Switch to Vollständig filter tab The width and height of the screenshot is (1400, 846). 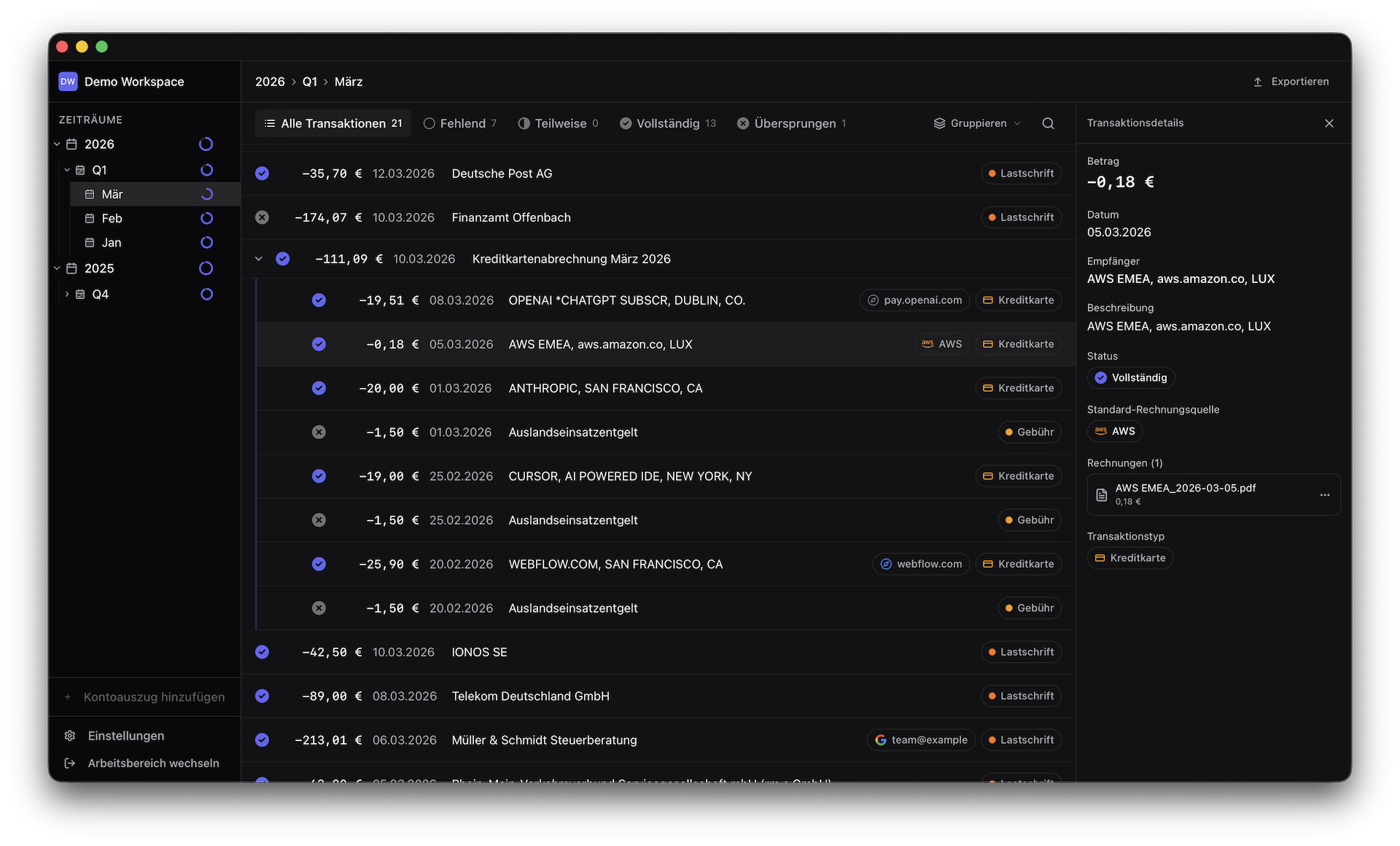[x=668, y=123]
